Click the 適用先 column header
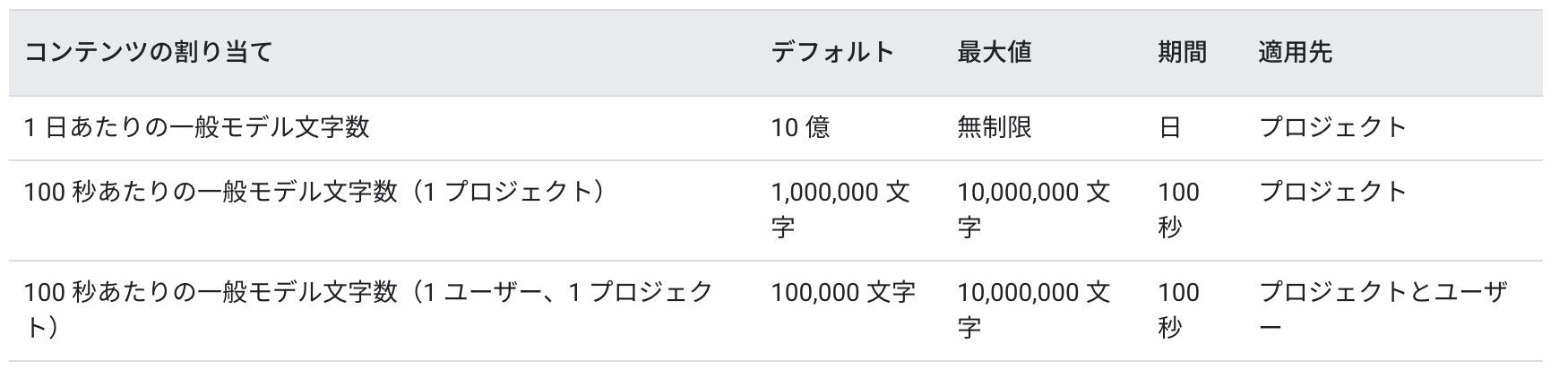Image resolution: width=1568 pixels, height=378 pixels. click(1296, 52)
